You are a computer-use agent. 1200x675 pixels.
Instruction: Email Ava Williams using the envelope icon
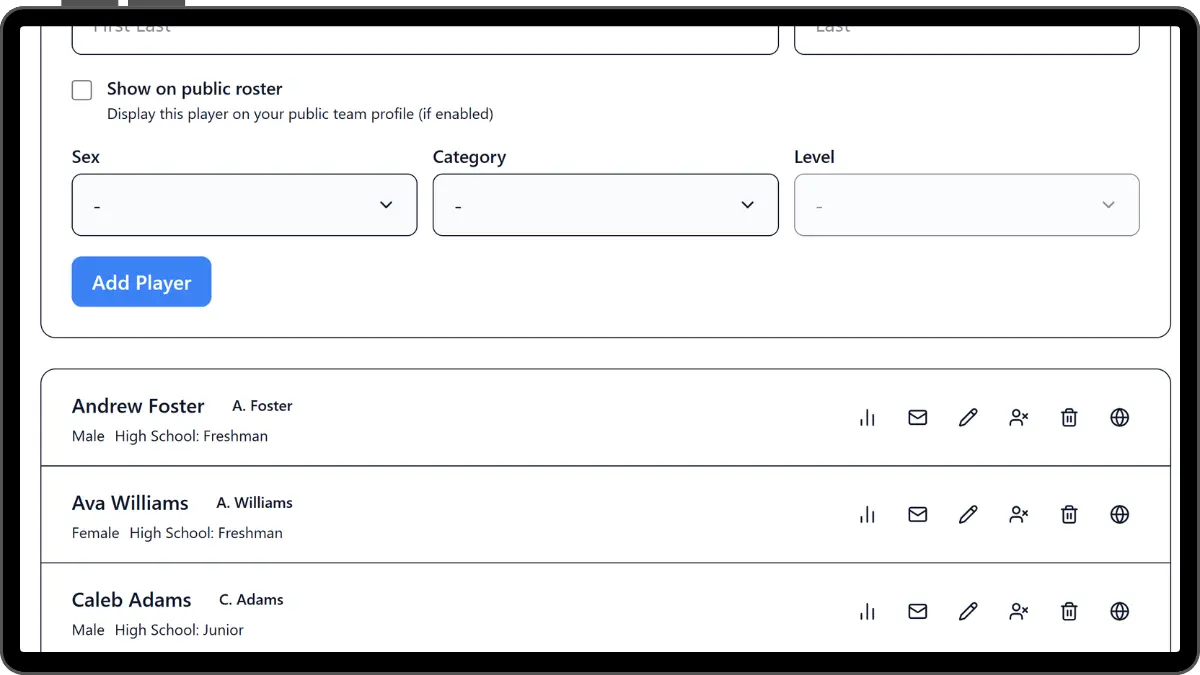click(917, 514)
